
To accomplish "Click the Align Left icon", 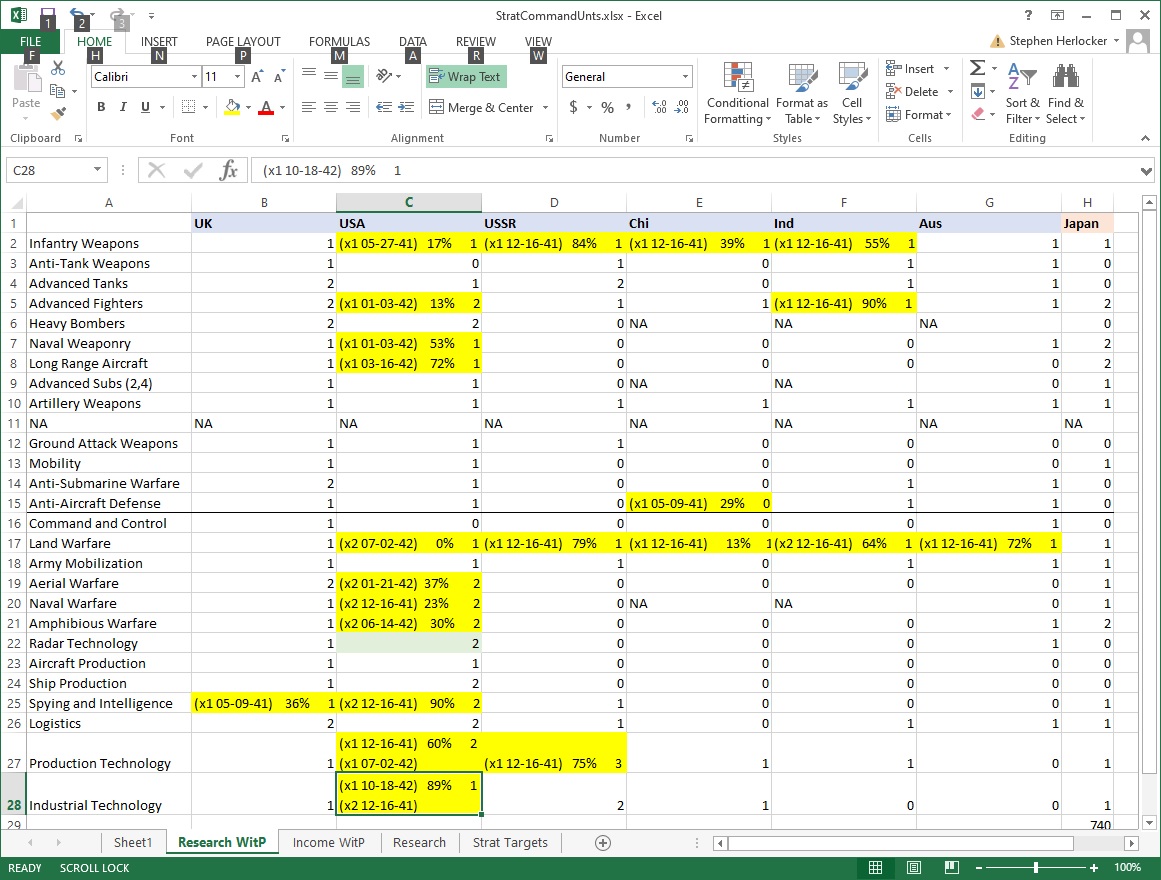I will pyautogui.click(x=309, y=107).
